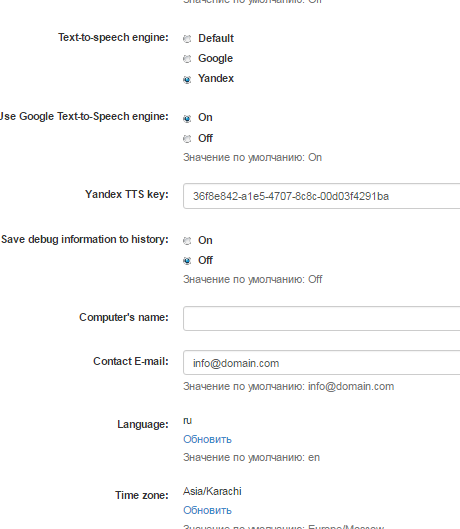Click hint Значение по умолчанию: en
The width and height of the screenshot is (460, 529).
tap(251, 457)
